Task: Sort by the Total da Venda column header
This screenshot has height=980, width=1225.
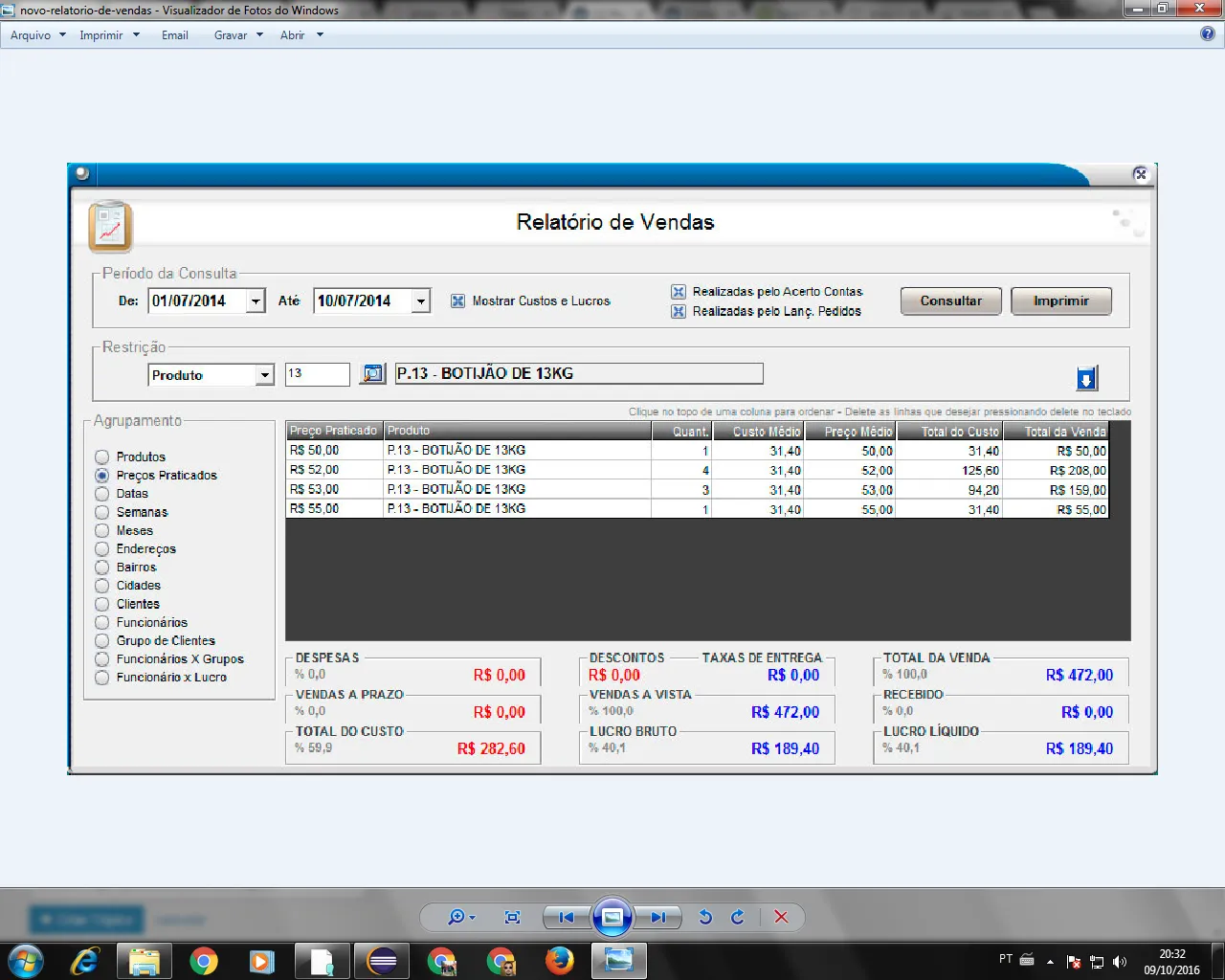Action: click(x=1056, y=432)
